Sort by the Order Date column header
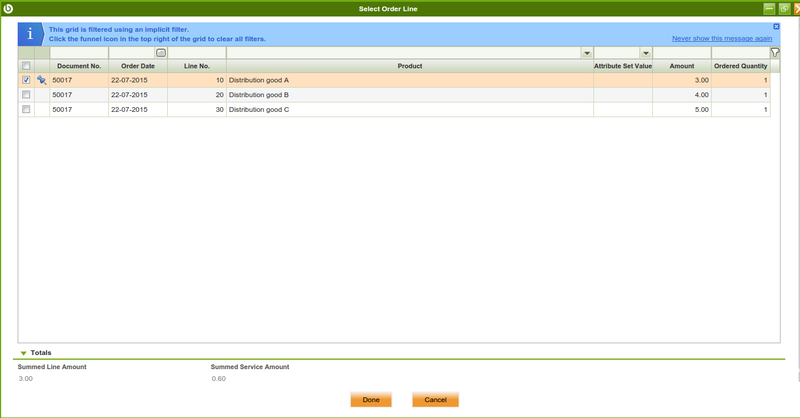 138,66
